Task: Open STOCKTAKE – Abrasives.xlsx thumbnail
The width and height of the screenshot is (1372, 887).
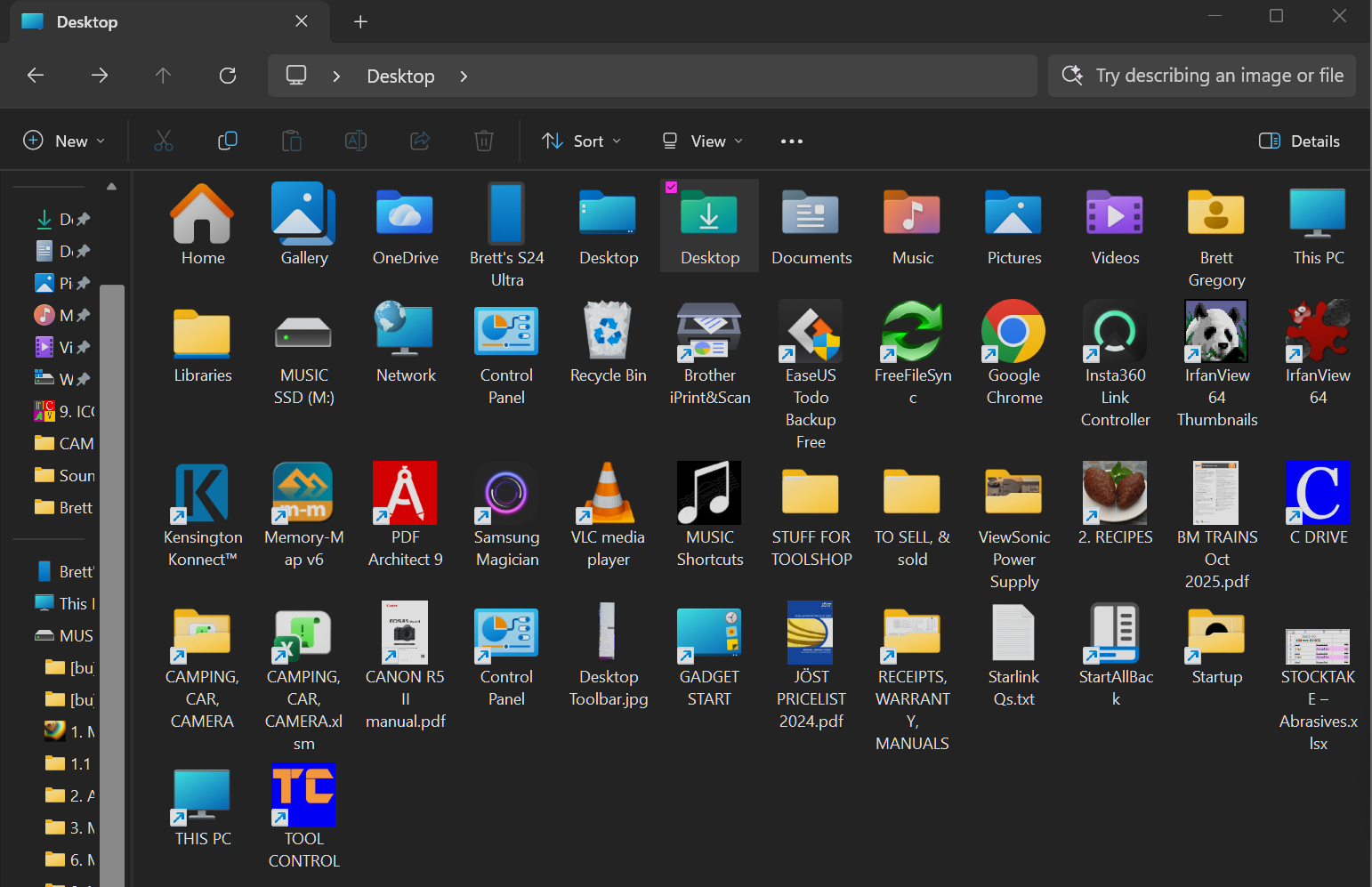Action: coord(1318,647)
